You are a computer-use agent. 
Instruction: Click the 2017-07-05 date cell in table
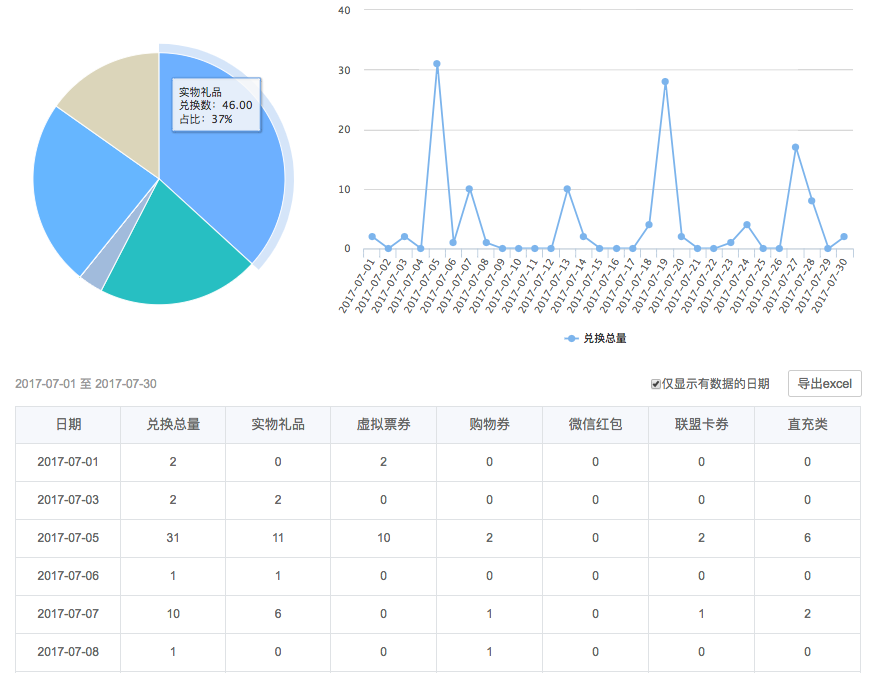68,538
